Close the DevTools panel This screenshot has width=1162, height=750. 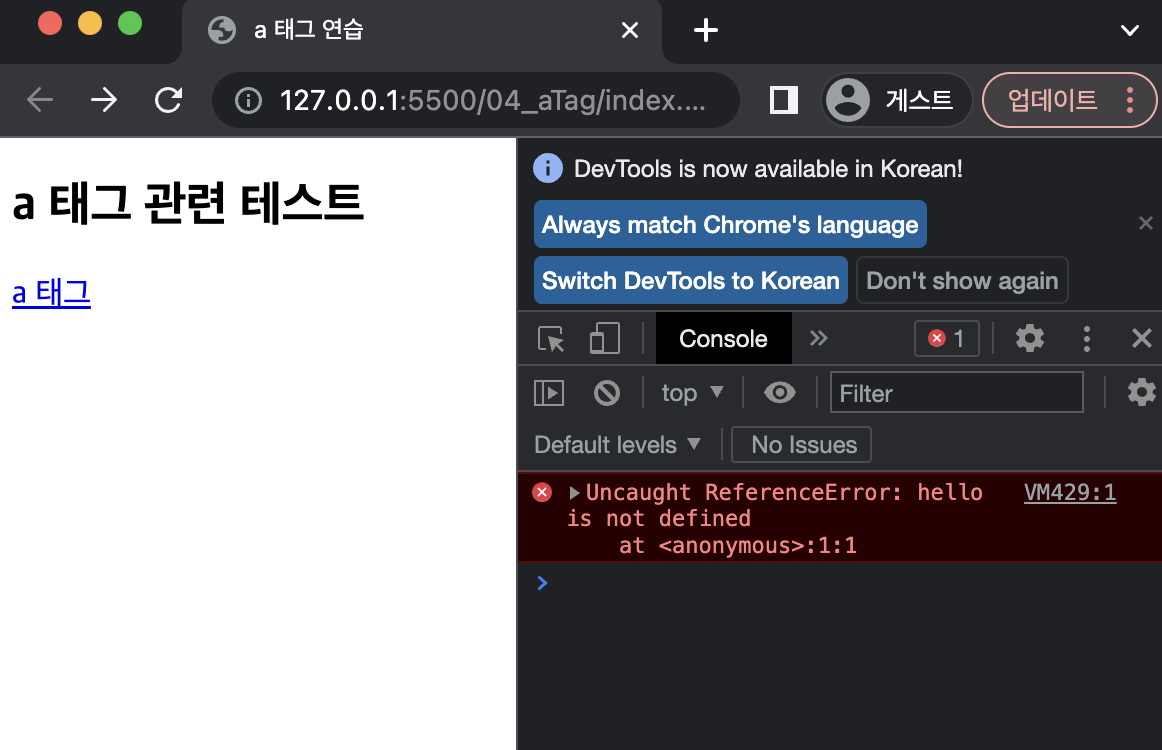[1142, 339]
